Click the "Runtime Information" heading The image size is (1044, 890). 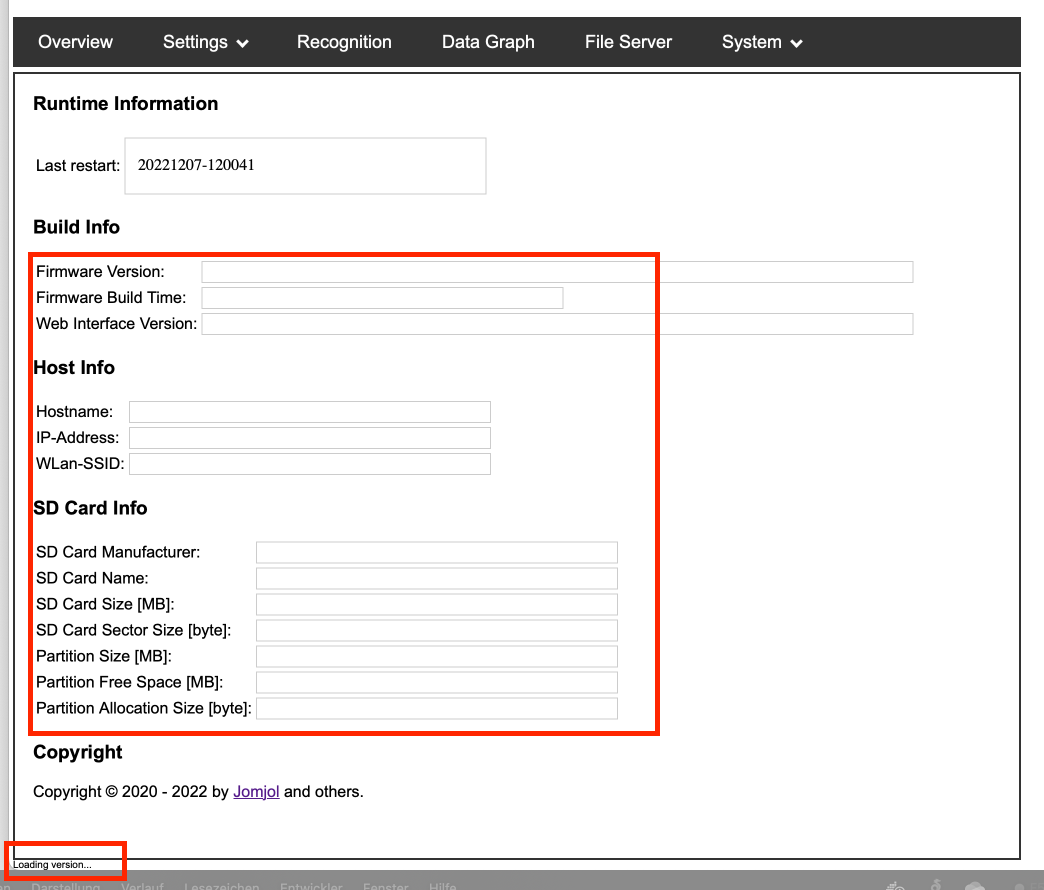[x=125, y=103]
